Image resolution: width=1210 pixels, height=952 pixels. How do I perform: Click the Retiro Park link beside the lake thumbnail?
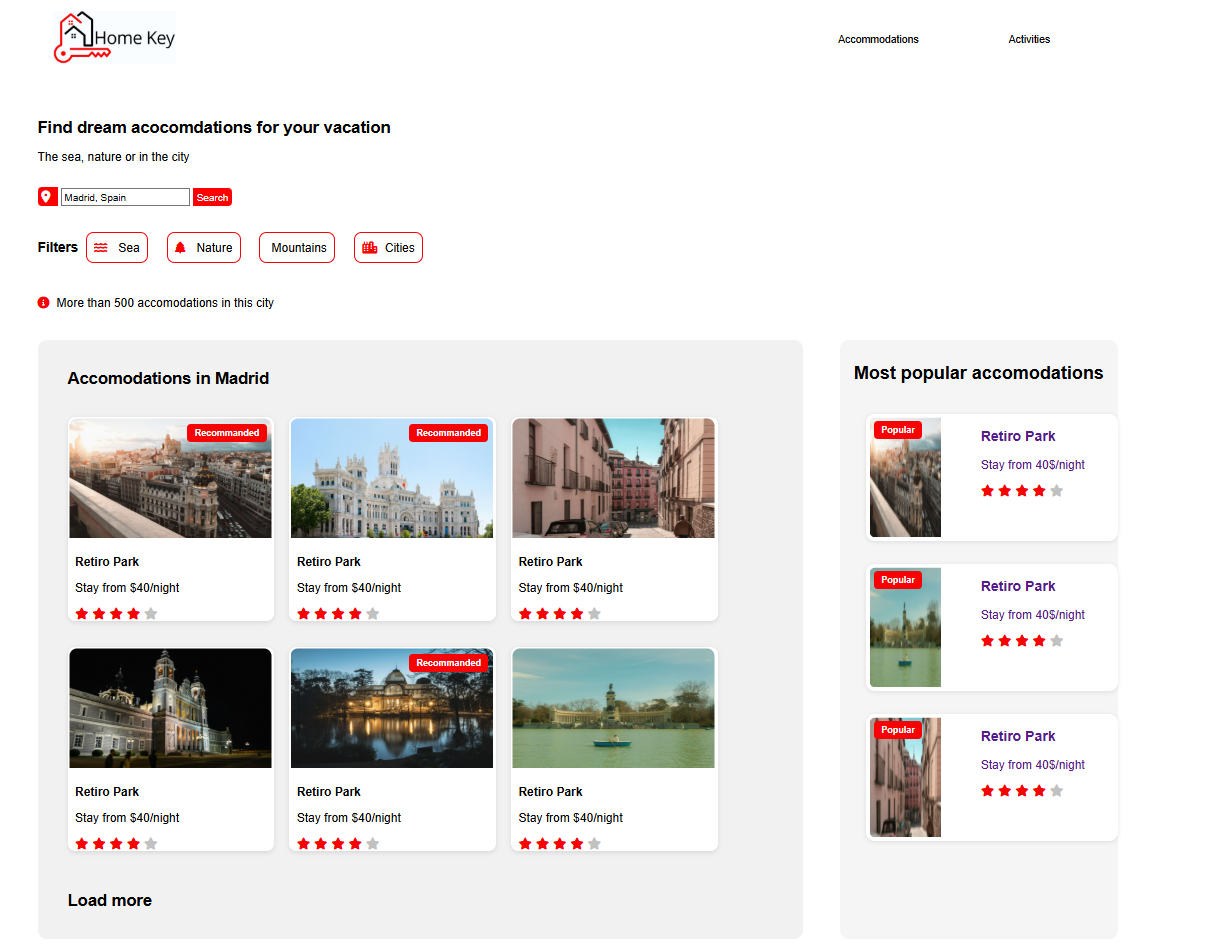(x=1018, y=586)
